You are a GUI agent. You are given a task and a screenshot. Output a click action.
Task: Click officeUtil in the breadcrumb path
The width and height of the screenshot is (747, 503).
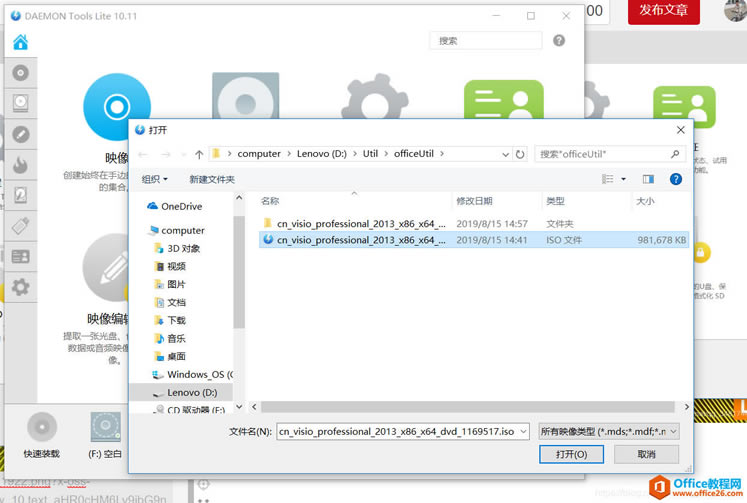pos(414,154)
